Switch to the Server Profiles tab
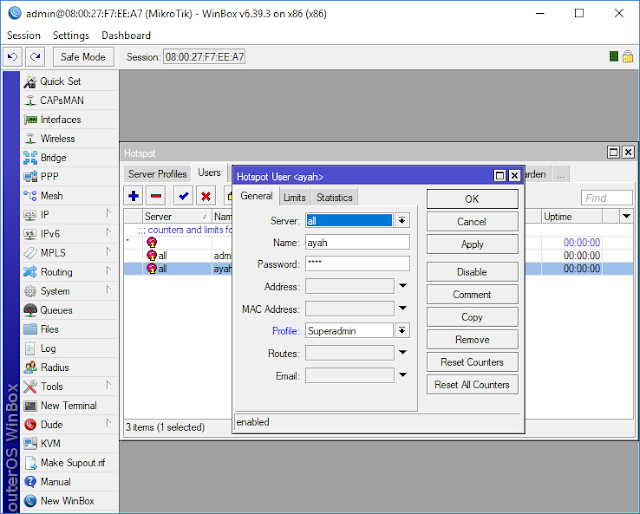Image resolution: width=640 pixels, height=514 pixels. click(x=157, y=174)
